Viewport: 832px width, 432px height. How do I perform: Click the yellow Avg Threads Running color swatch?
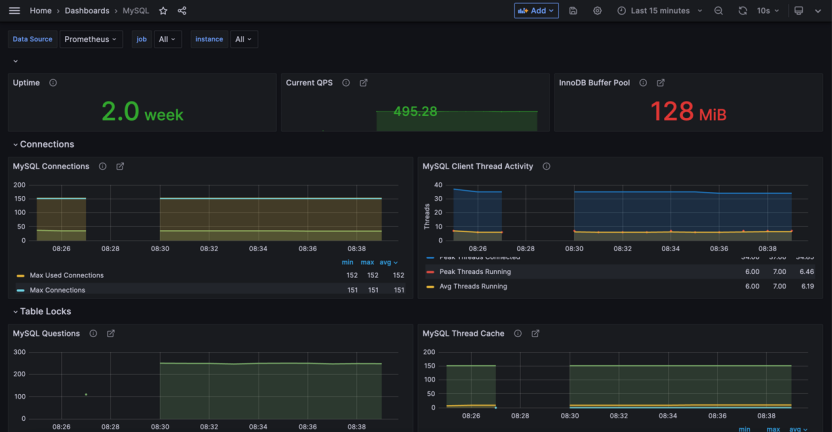(430, 287)
